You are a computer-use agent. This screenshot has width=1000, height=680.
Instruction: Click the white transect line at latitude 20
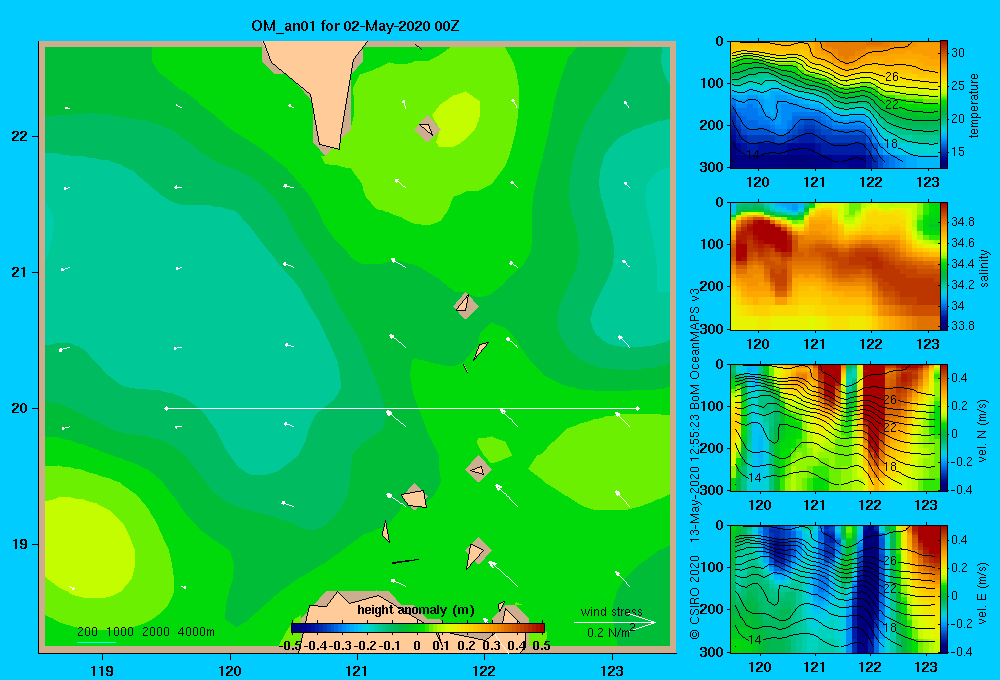pos(402,408)
